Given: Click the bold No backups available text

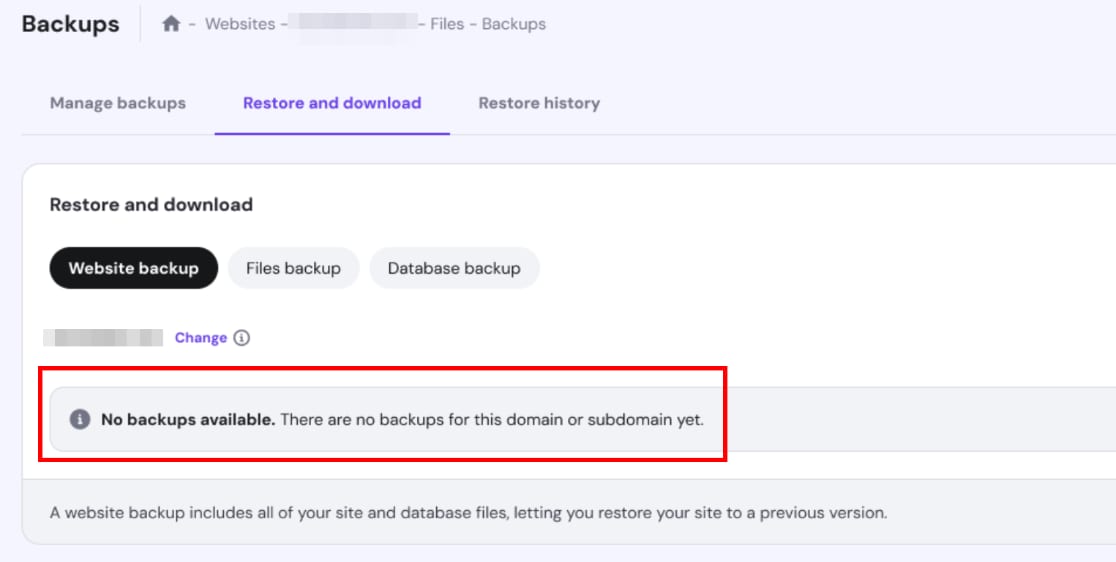Looking at the screenshot, I should pyautogui.click(x=188, y=420).
